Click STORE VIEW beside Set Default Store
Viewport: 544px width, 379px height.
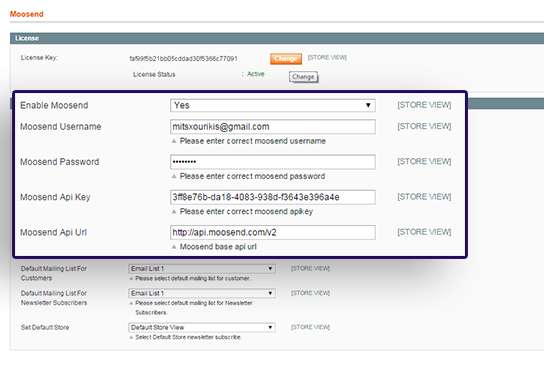[311, 327]
